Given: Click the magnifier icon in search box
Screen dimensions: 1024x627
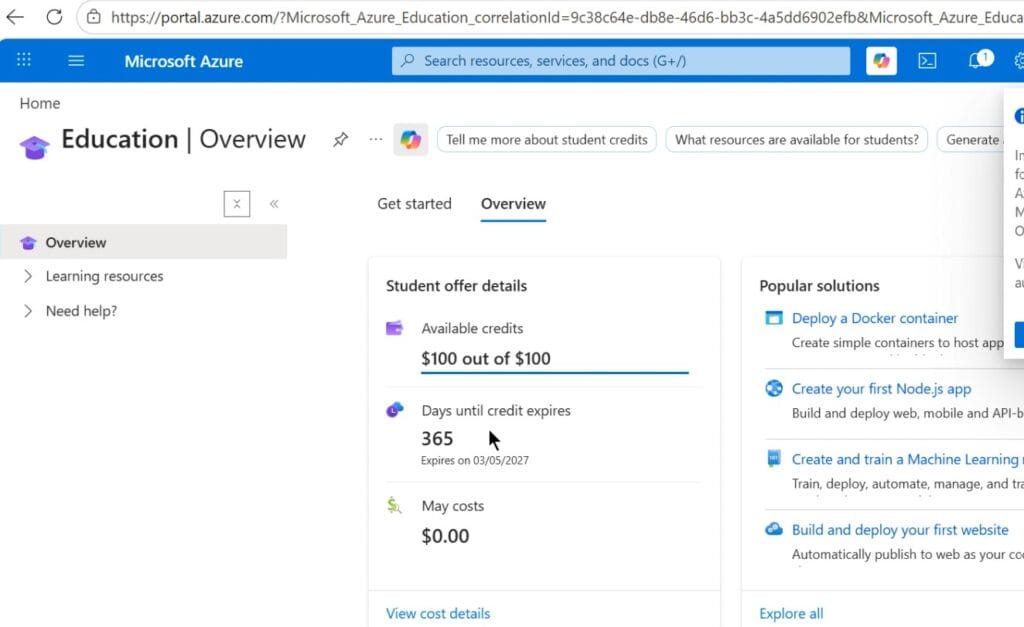Looking at the screenshot, I should (x=408, y=61).
